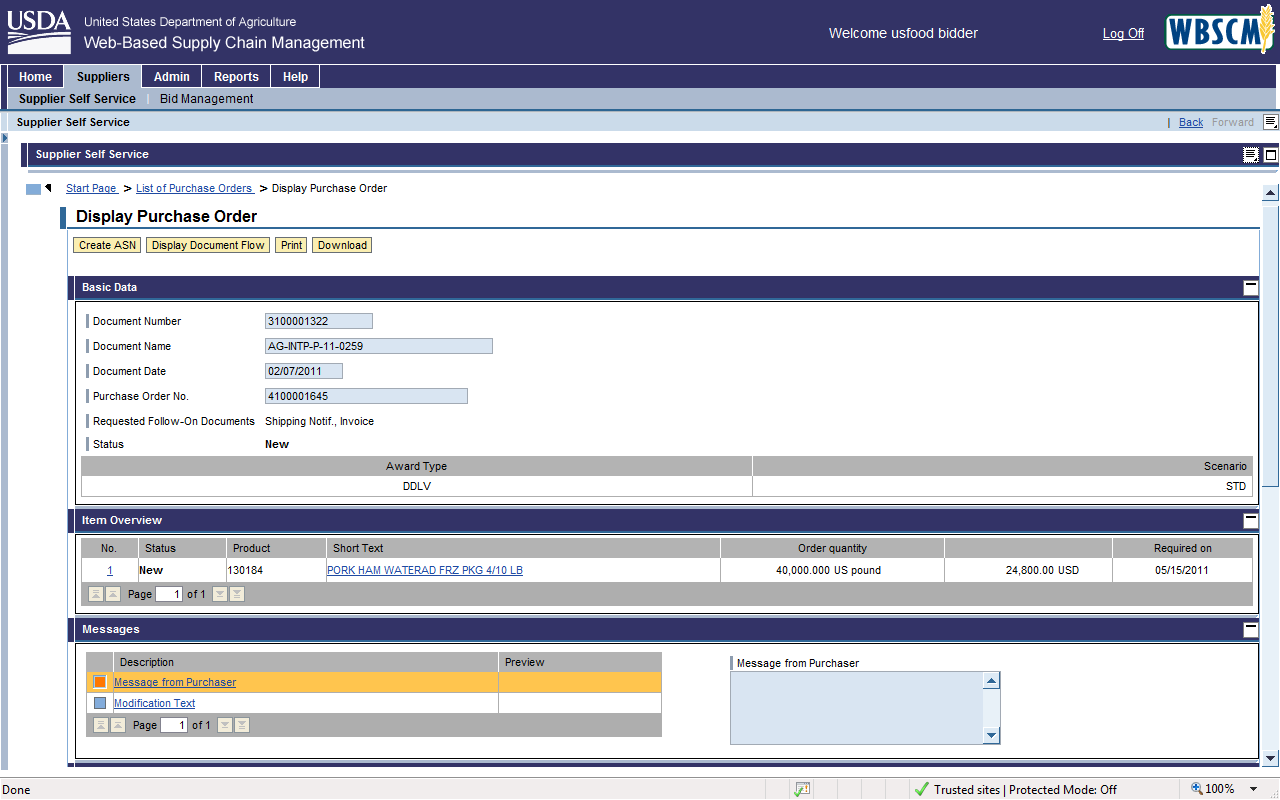Click the Purchase Order No. field

coord(366,396)
